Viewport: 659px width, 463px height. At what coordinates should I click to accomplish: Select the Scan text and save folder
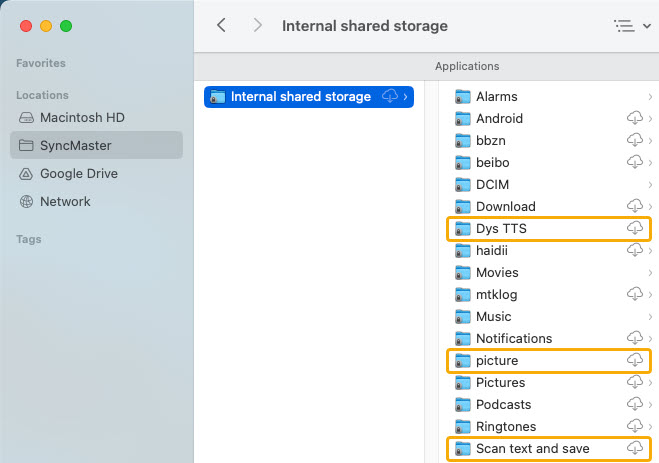click(x=549, y=448)
